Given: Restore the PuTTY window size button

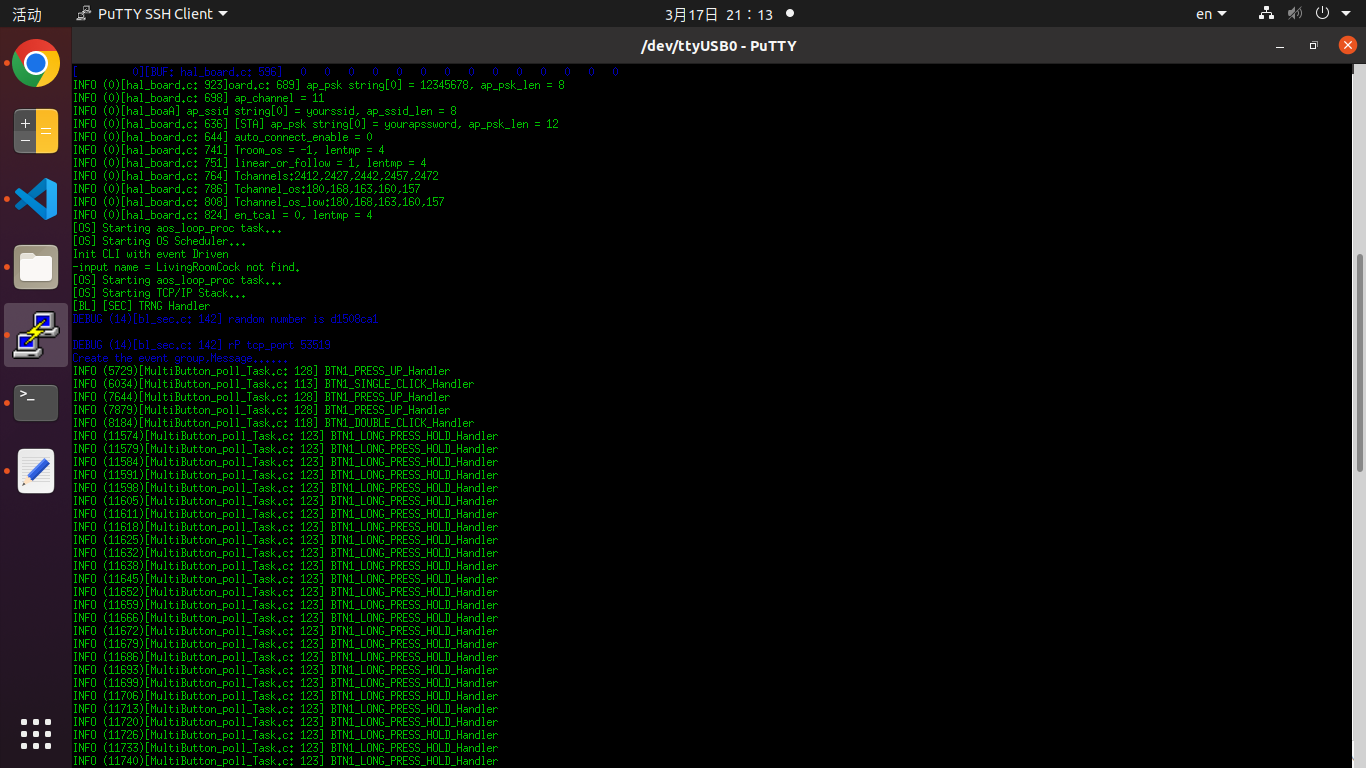Looking at the screenshot, I should [x=1314, y=46].
